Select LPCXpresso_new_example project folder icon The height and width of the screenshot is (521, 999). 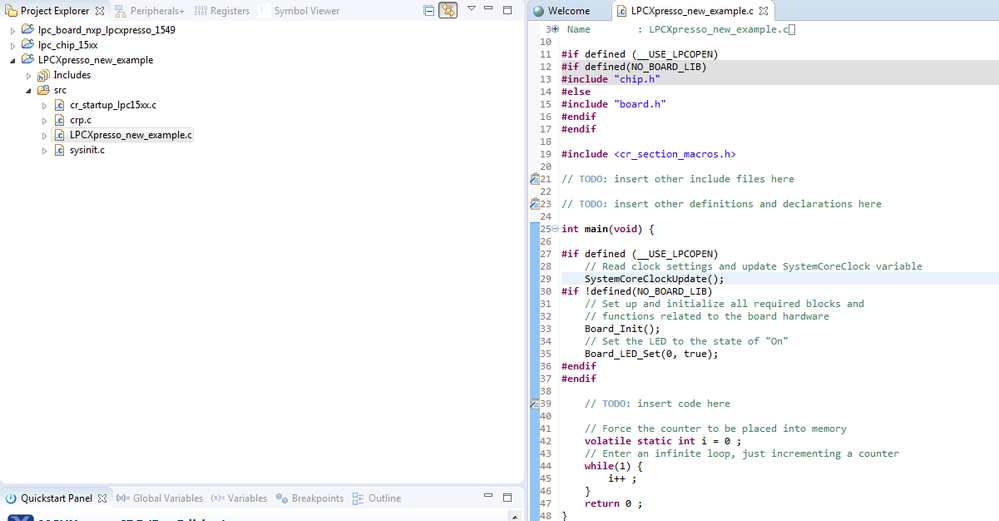point(27,59)
